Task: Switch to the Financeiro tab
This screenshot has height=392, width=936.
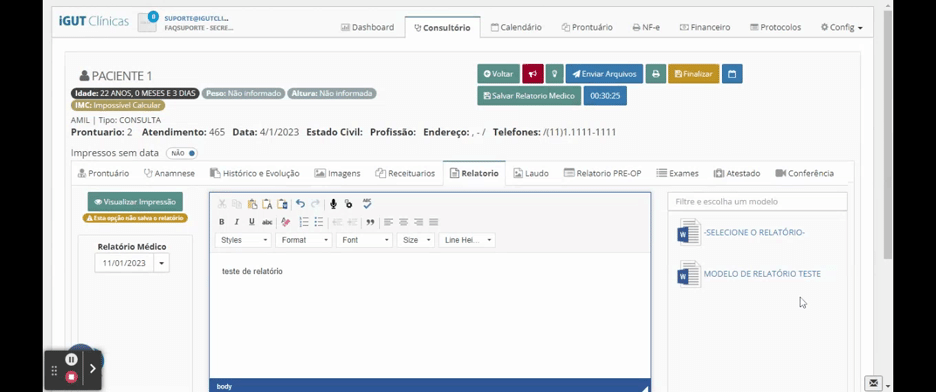Action: tap(705, 27)
